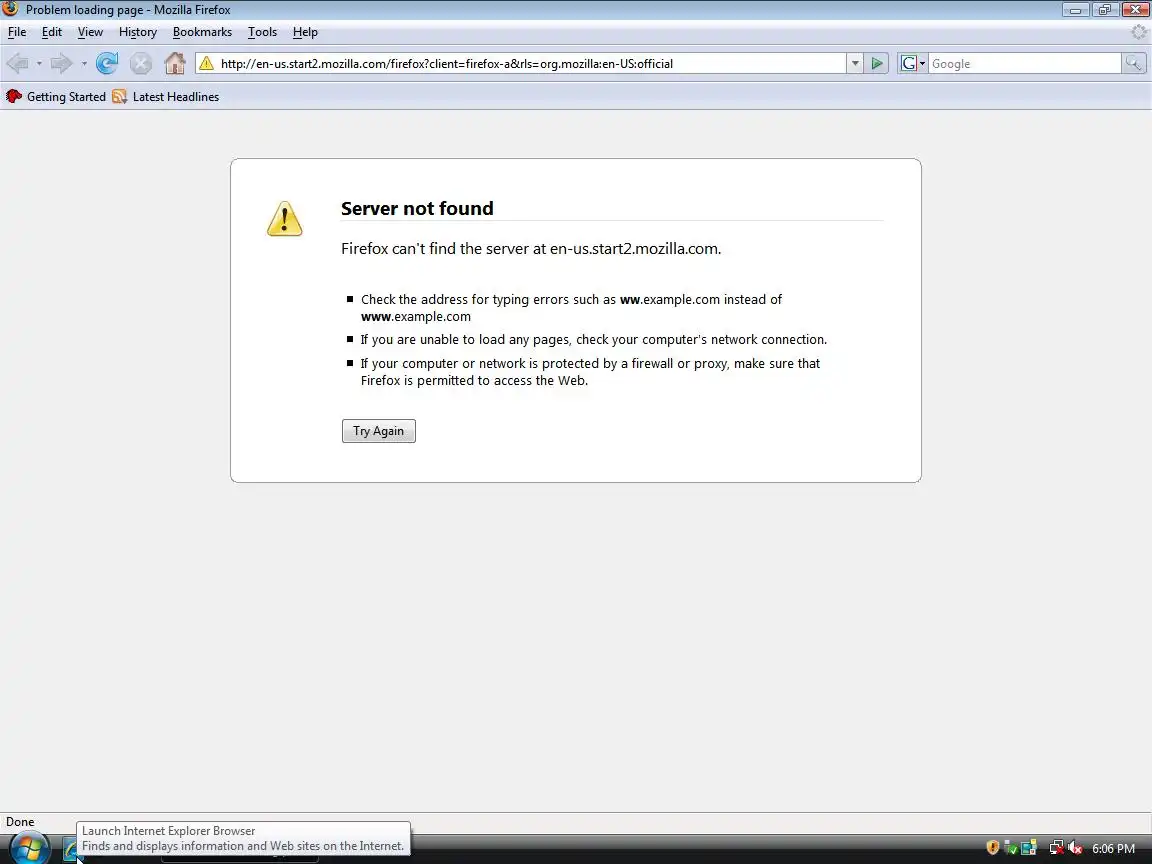Minimize the Firefox window
This screenshot has height=864, width=1152.
(1076, 10)
